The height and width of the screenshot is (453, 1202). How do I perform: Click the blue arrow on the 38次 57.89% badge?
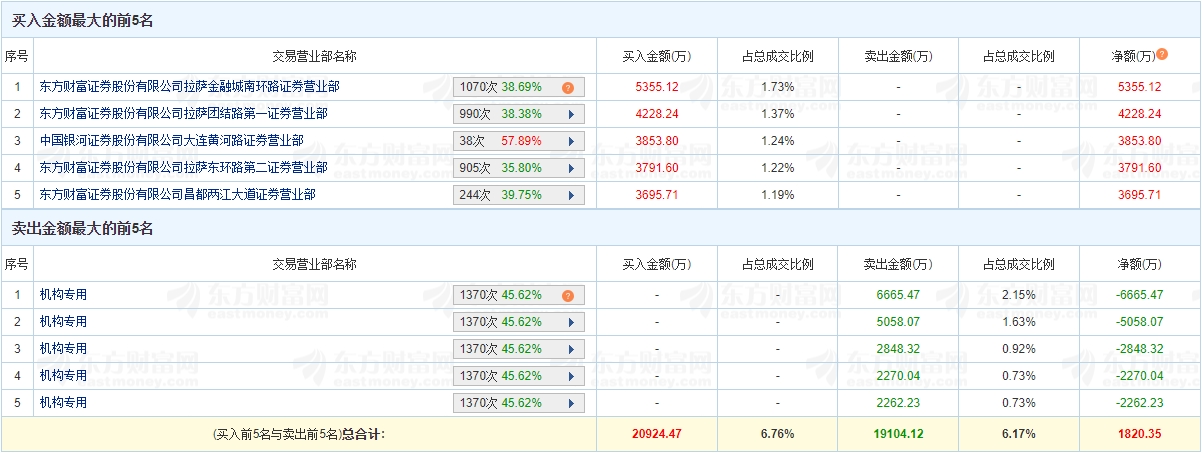coord(571,142)
